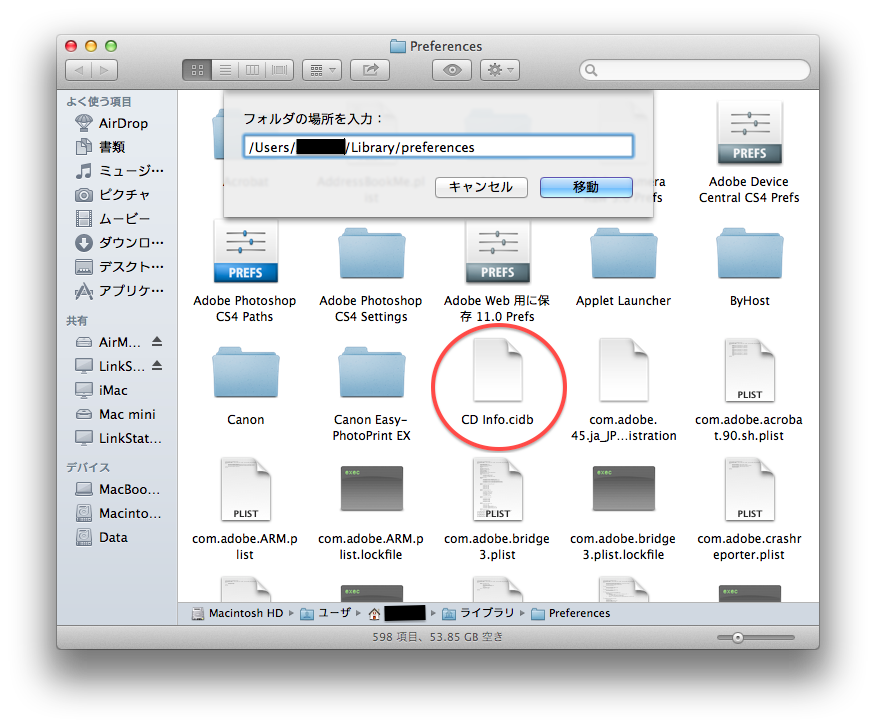Click the Finder search field
The image size is (876, 728).
point(695,70)
